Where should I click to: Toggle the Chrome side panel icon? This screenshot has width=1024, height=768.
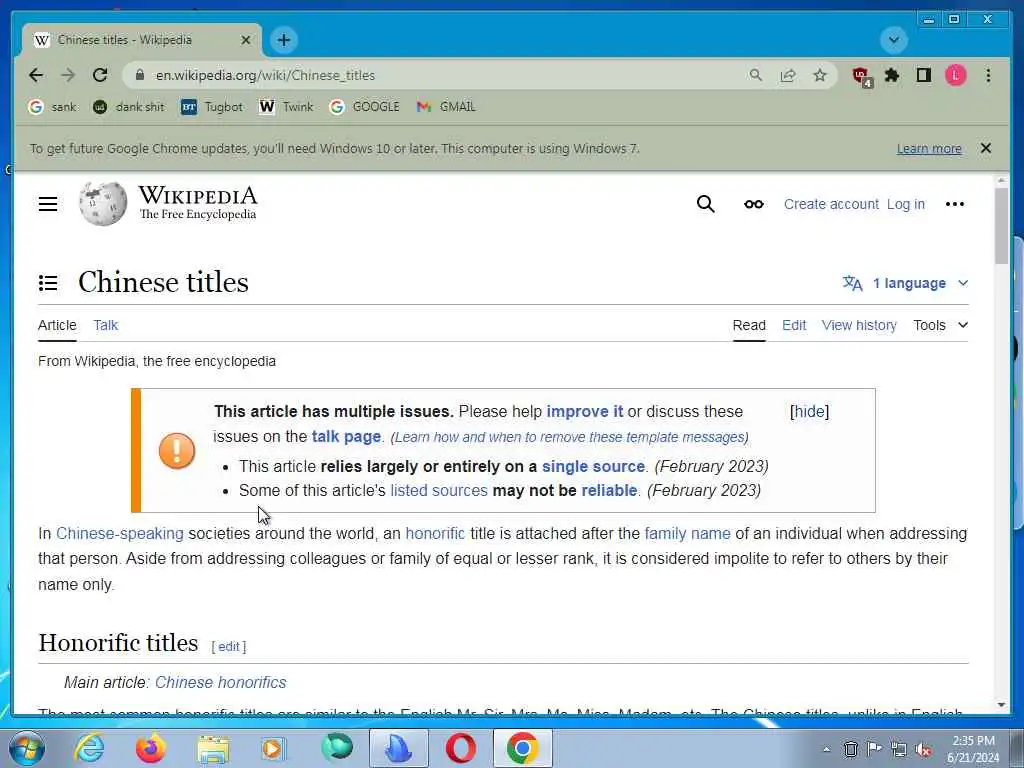point(923,75)
